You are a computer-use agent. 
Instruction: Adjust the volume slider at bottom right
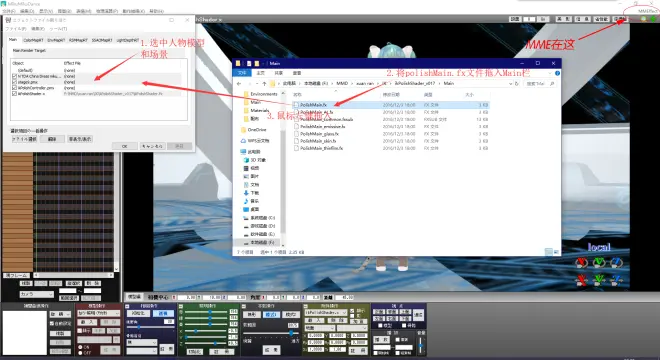click(x=420, y=345)
